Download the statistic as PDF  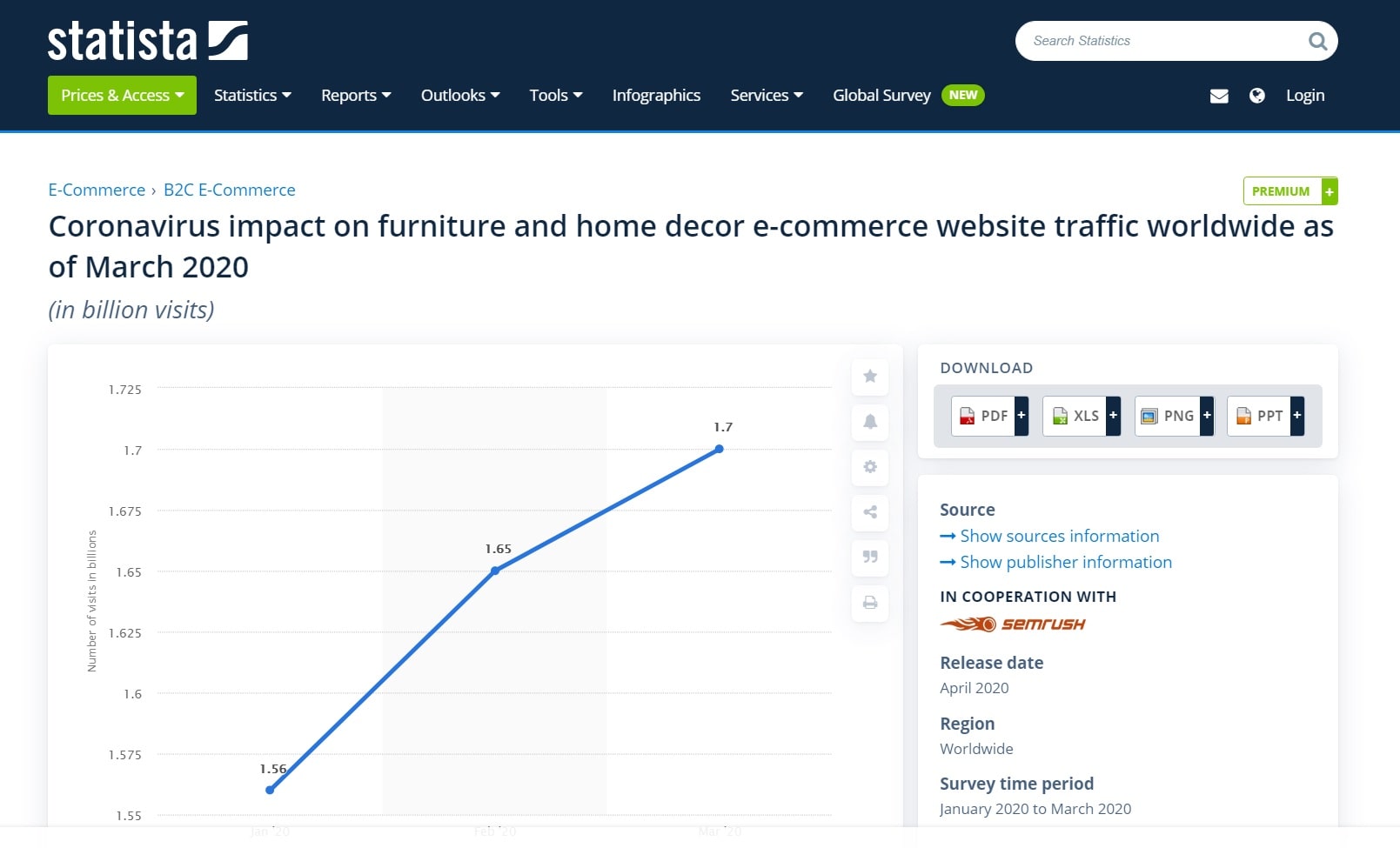984,415
